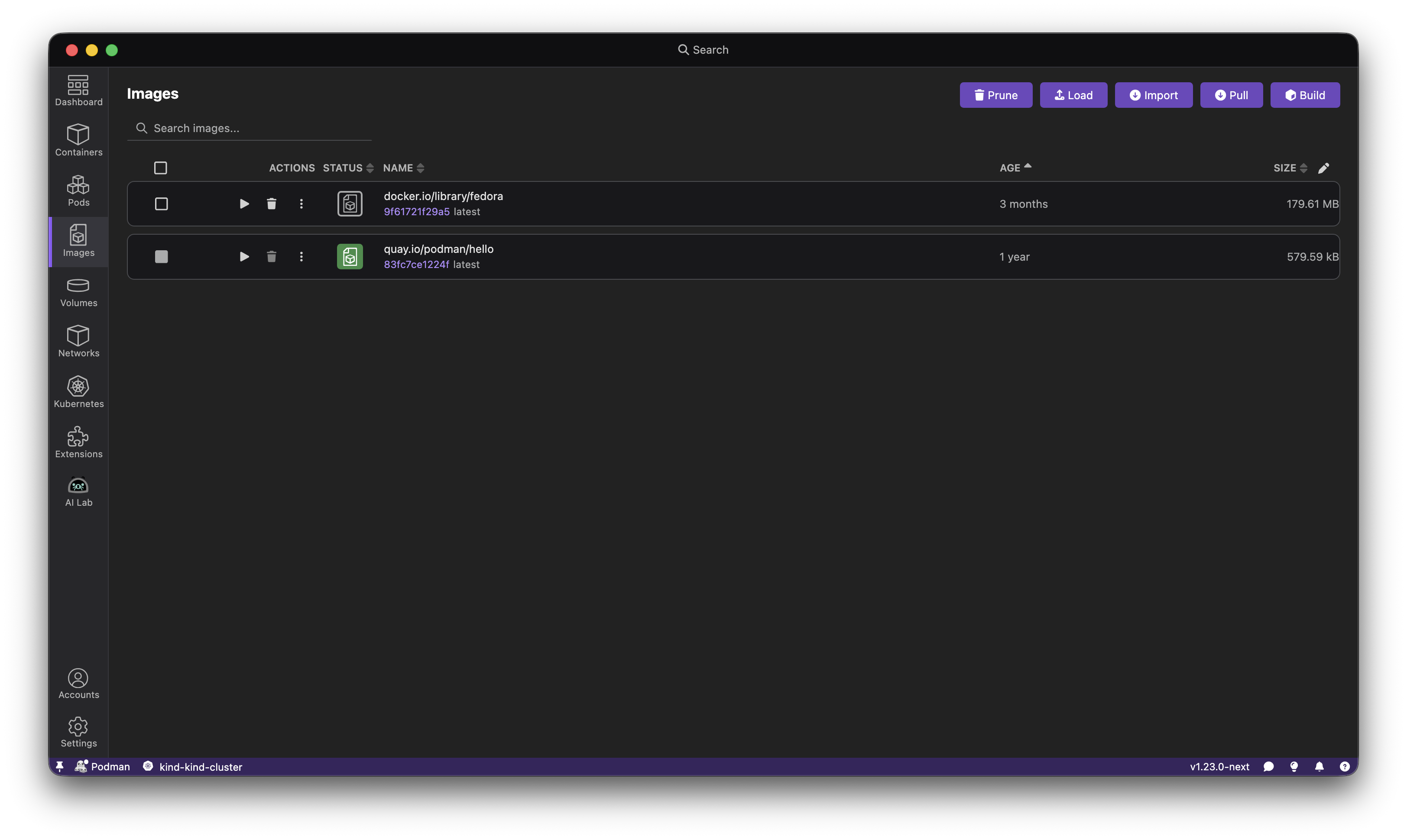Open the Containers section in the sidebar
The height and width of the screenshot is (840, 1407).
[x=78, y=140]
